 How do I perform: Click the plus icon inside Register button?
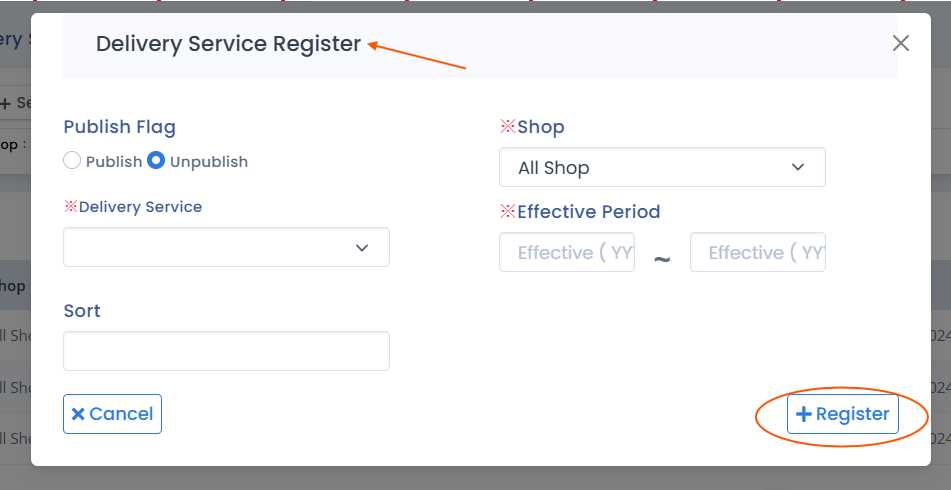pyautogui.click(x=803, y=414)
